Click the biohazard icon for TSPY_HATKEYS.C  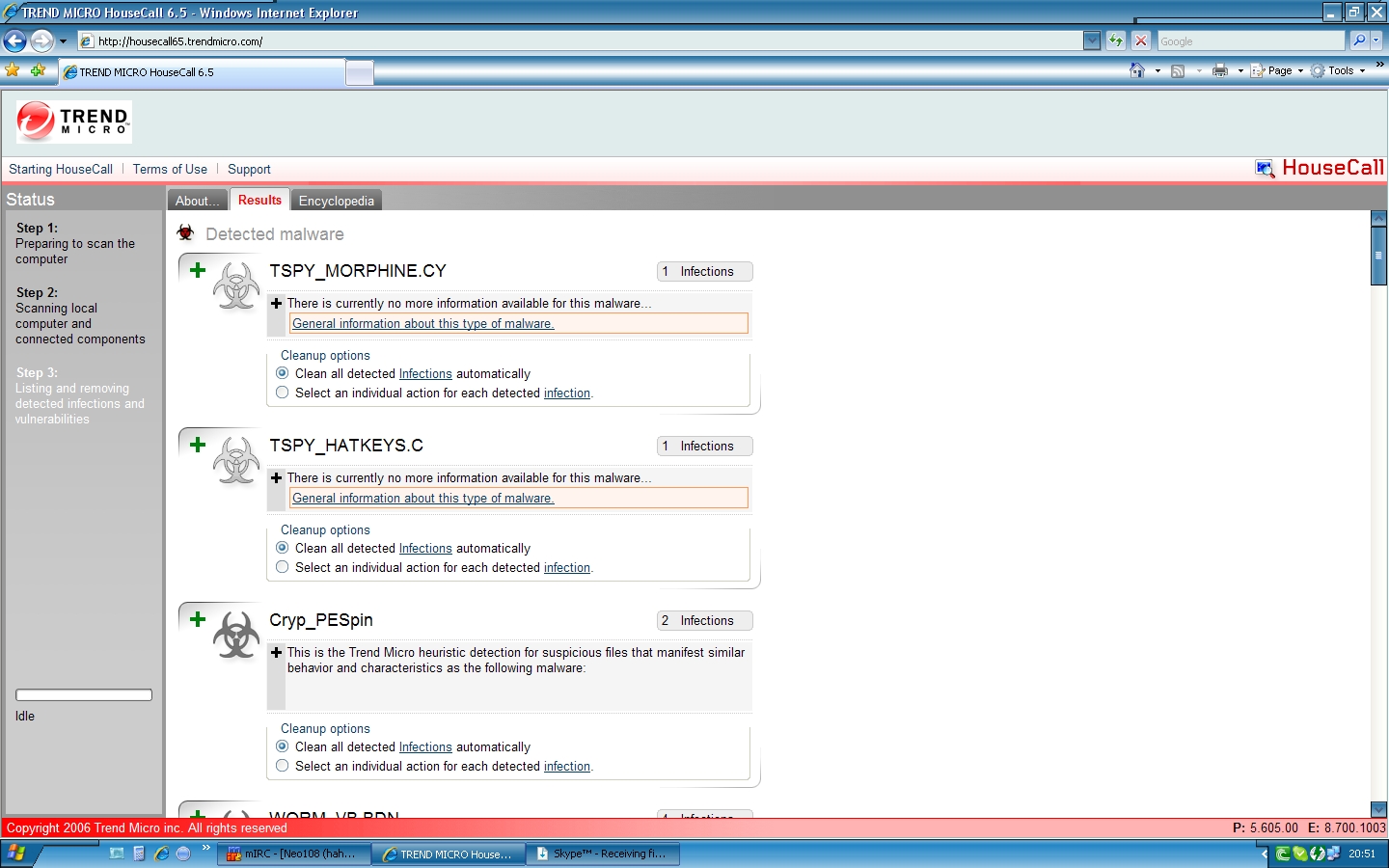click(x=236, y=460)
